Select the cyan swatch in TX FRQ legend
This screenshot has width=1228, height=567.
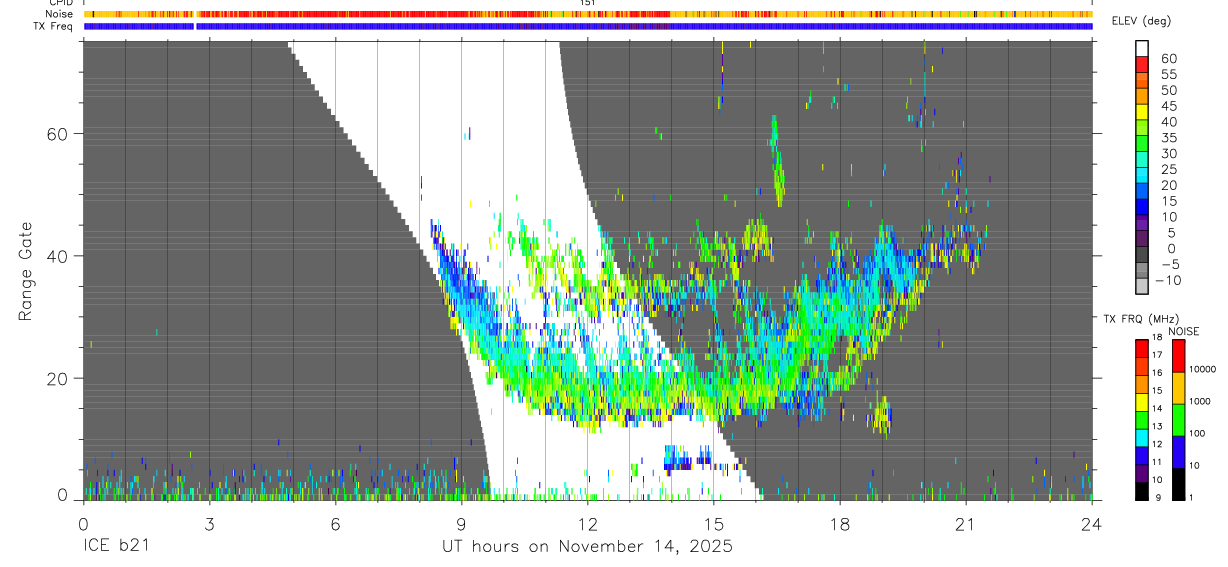click(1142, 437)
